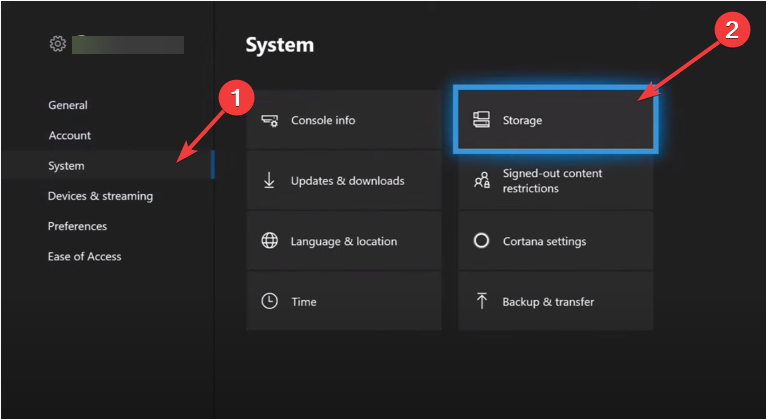The height and width of the screenshot is (419, 766).
Task: Open Updates & downloads tile
Action: point(344,180)
